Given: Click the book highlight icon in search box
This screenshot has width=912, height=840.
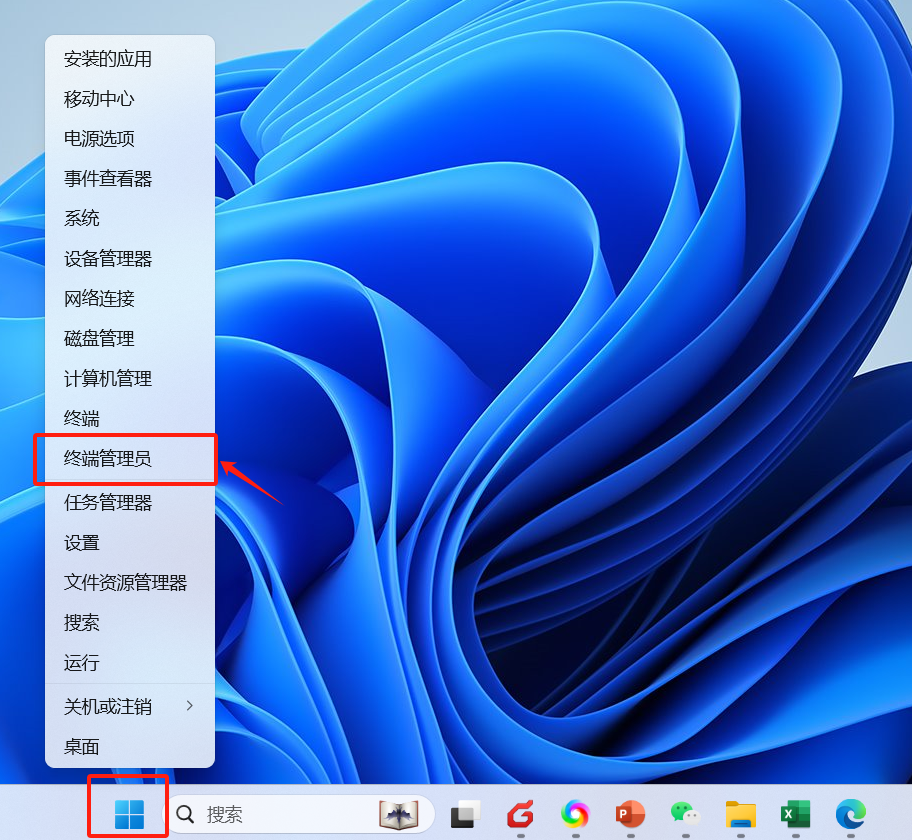Looking at the screenshot, I should pos(398,814).
